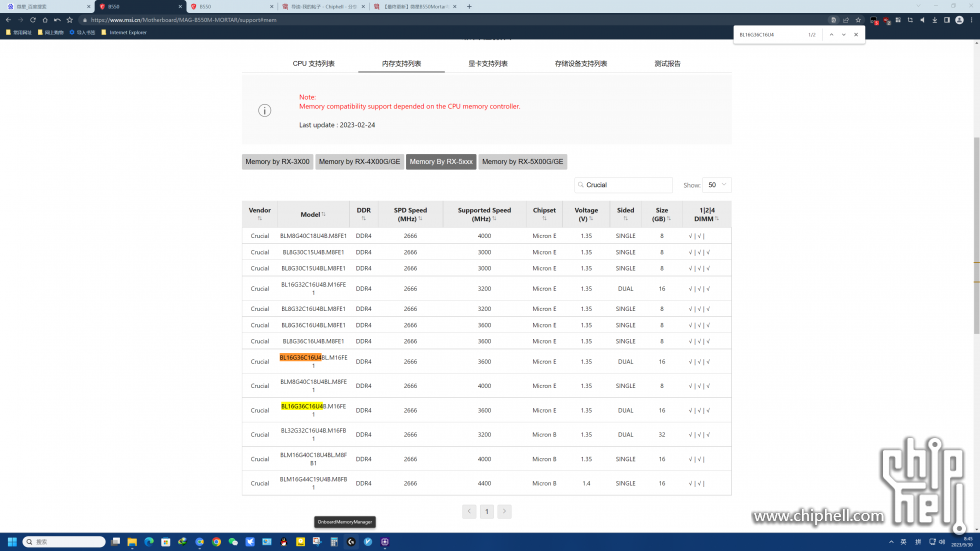The image size is (980, 551).
Task: Select Memory By RX-5xxx filter
Action: [441, 162]
